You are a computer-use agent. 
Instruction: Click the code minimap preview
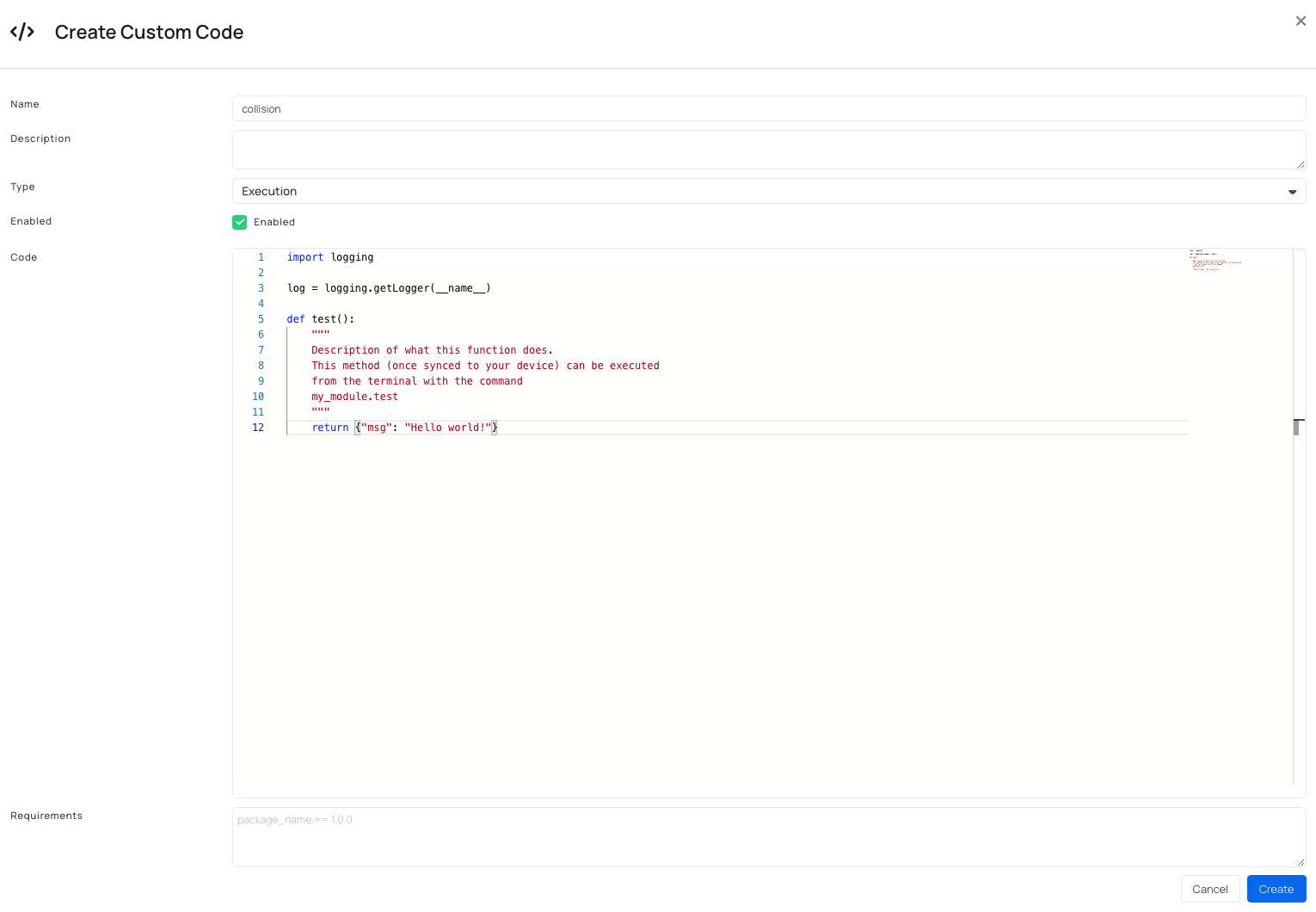(x=1215, y=261)
